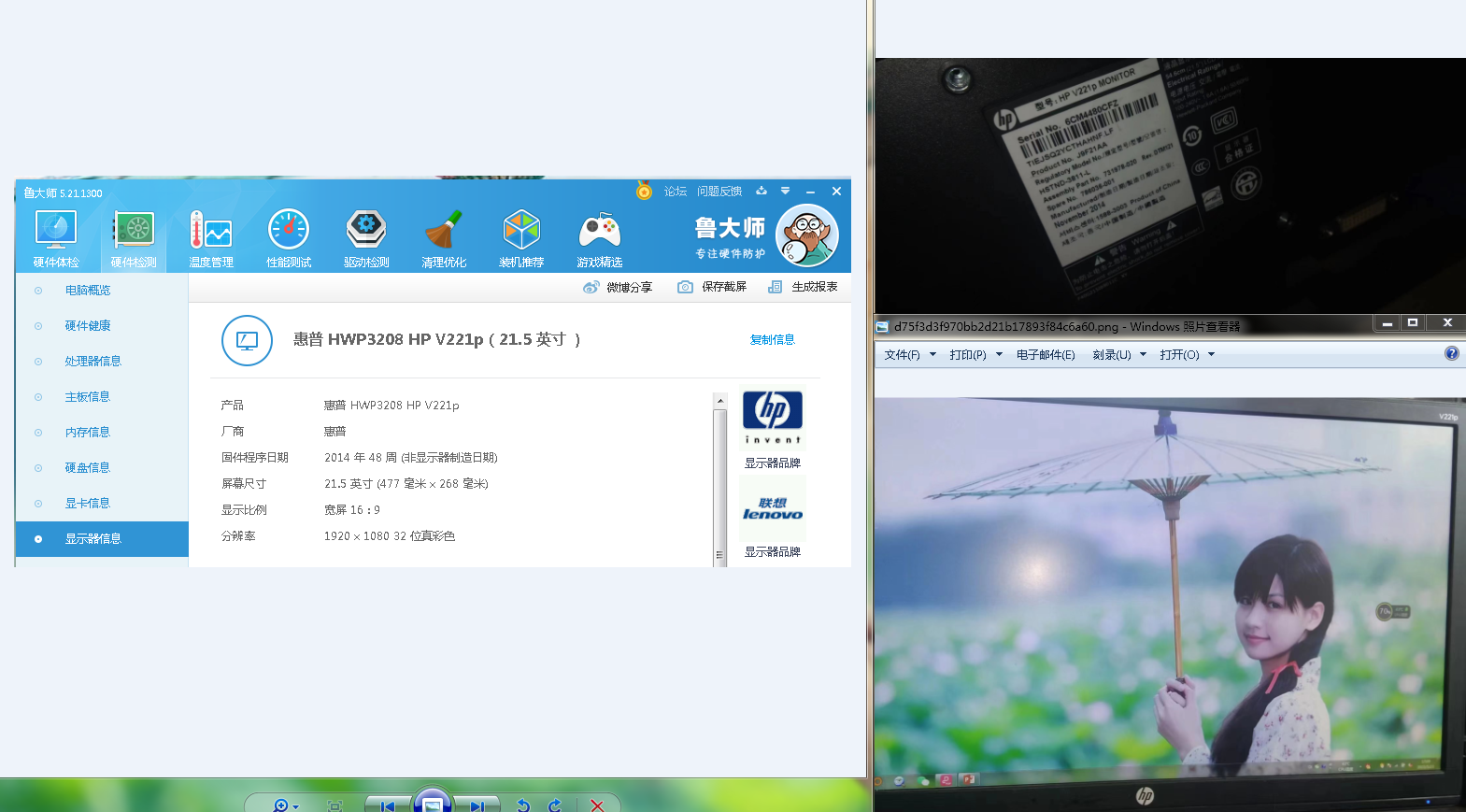
Task: Close the 鲁大师 window
Action: pyautogui.click(x=836, y=191)
